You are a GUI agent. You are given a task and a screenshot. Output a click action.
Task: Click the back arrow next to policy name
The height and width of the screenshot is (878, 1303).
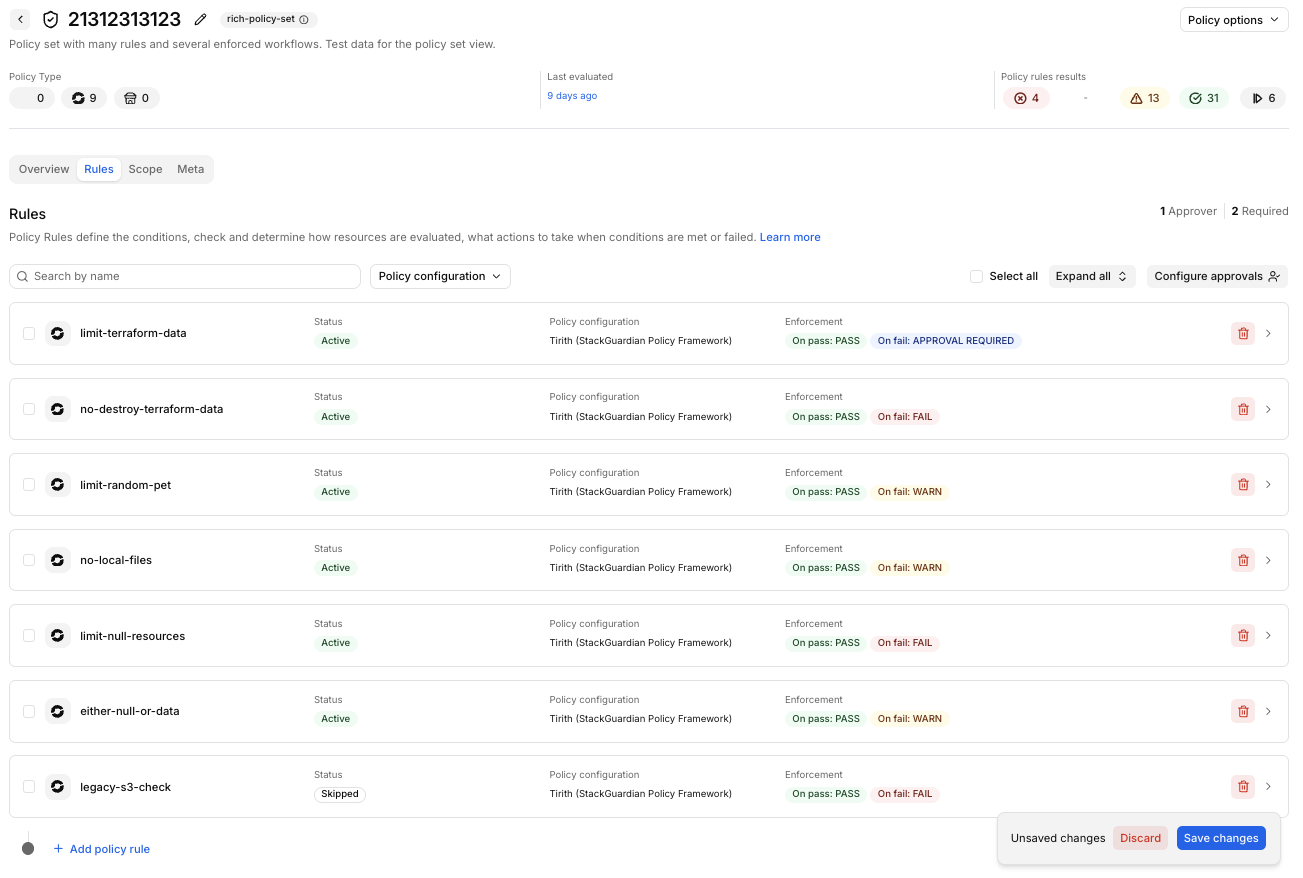pos(20,20)
